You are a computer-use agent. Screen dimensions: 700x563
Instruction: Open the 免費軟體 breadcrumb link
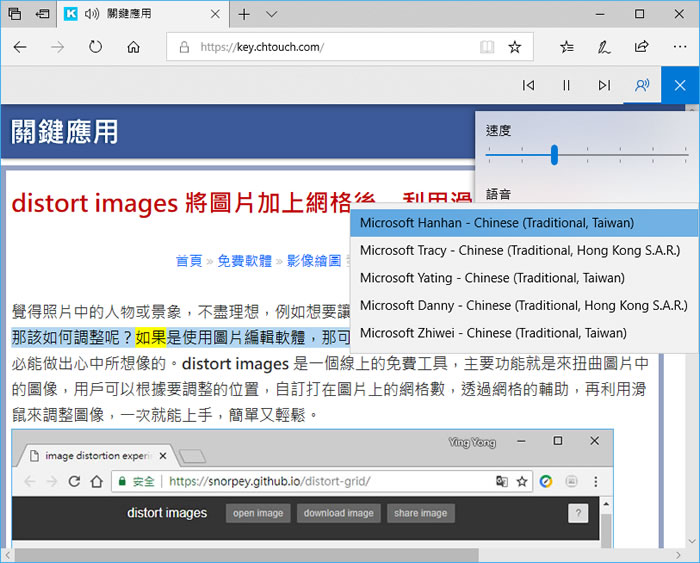[x=244, y=261]
